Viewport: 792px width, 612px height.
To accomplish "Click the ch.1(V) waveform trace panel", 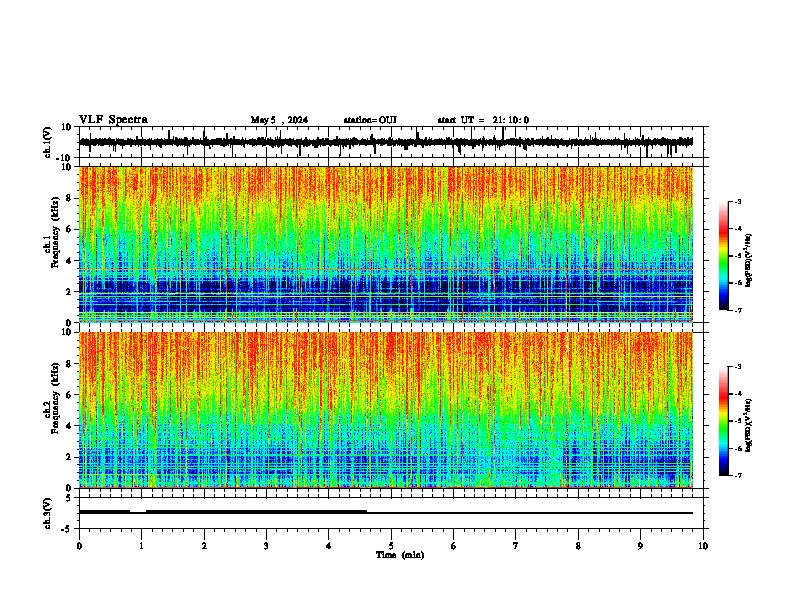I will tap(391, 142).
